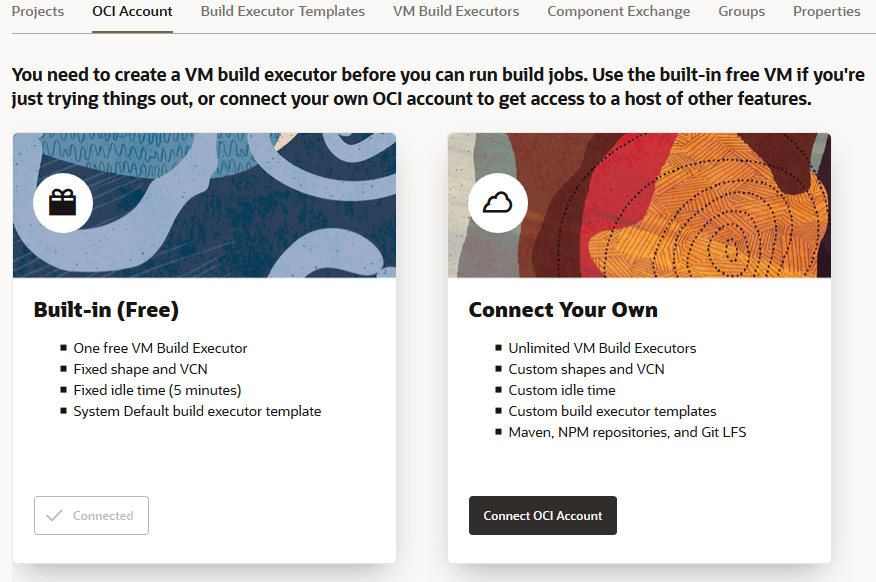
Task: Click the gift icon on Built-in card
Action: [62, 202]
